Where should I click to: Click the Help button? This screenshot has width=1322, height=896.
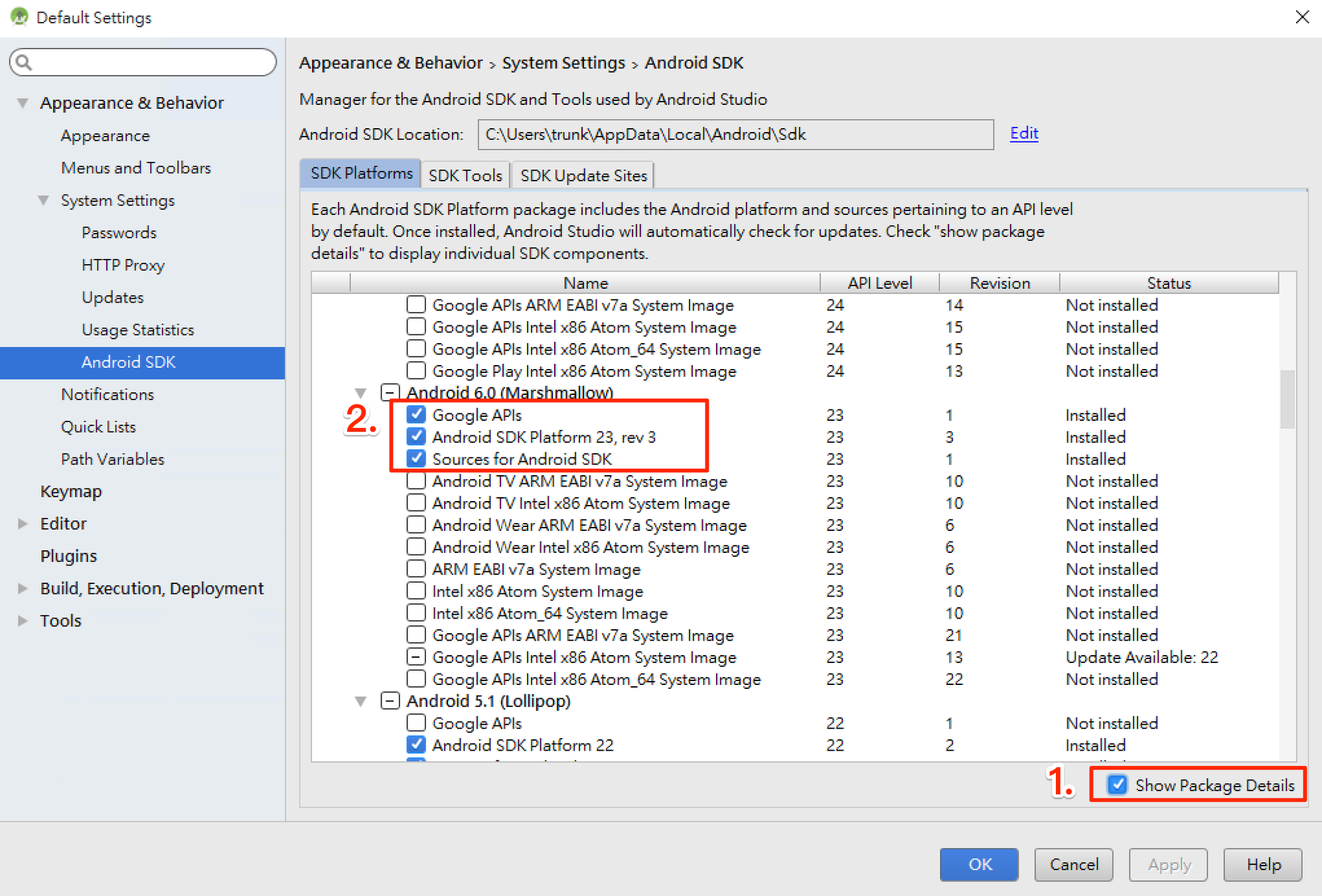coord(1263,864)
